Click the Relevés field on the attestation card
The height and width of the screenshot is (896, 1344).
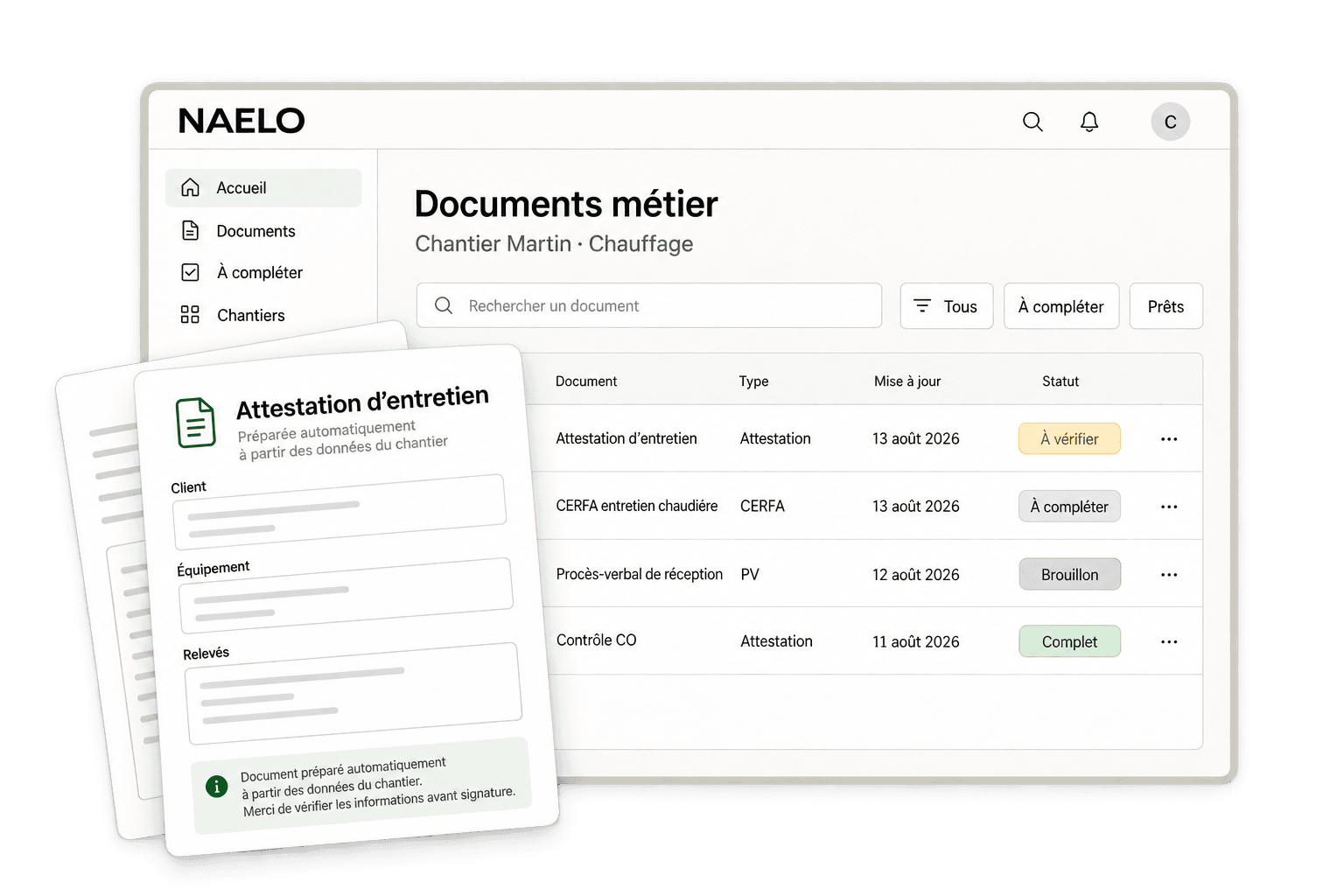(353, 694)
